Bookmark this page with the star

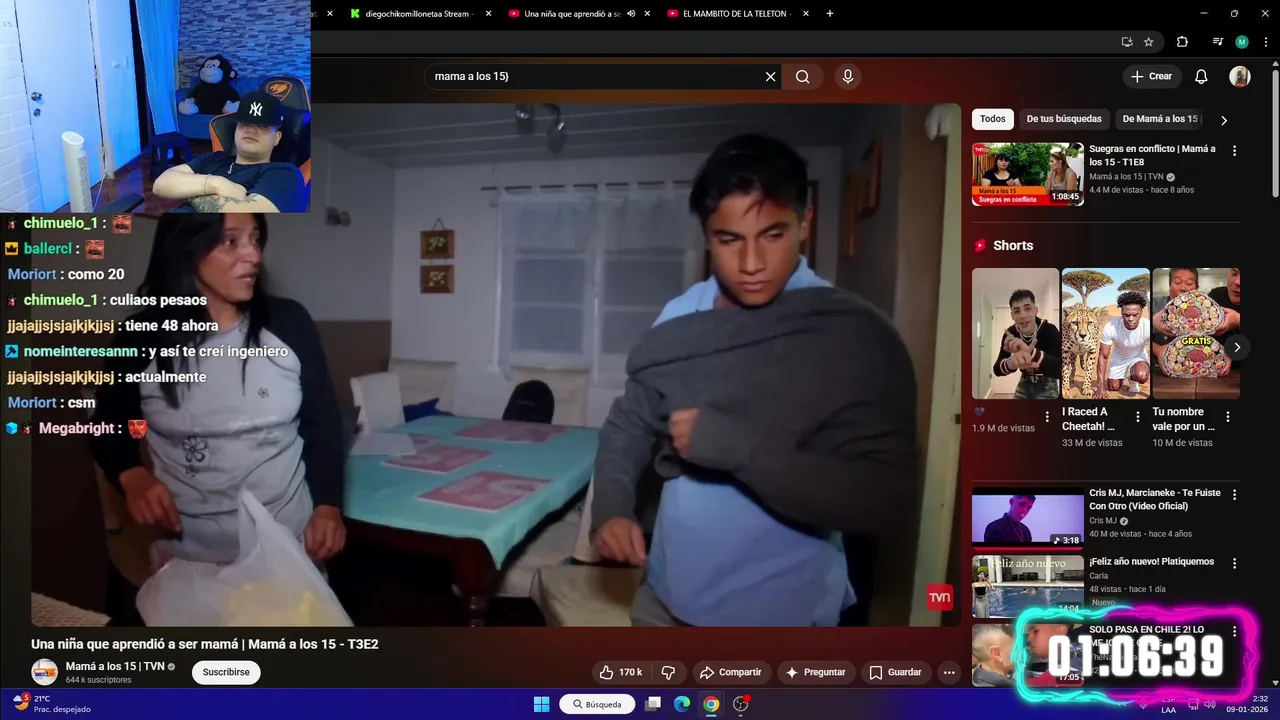click(x=1149, y=42)
